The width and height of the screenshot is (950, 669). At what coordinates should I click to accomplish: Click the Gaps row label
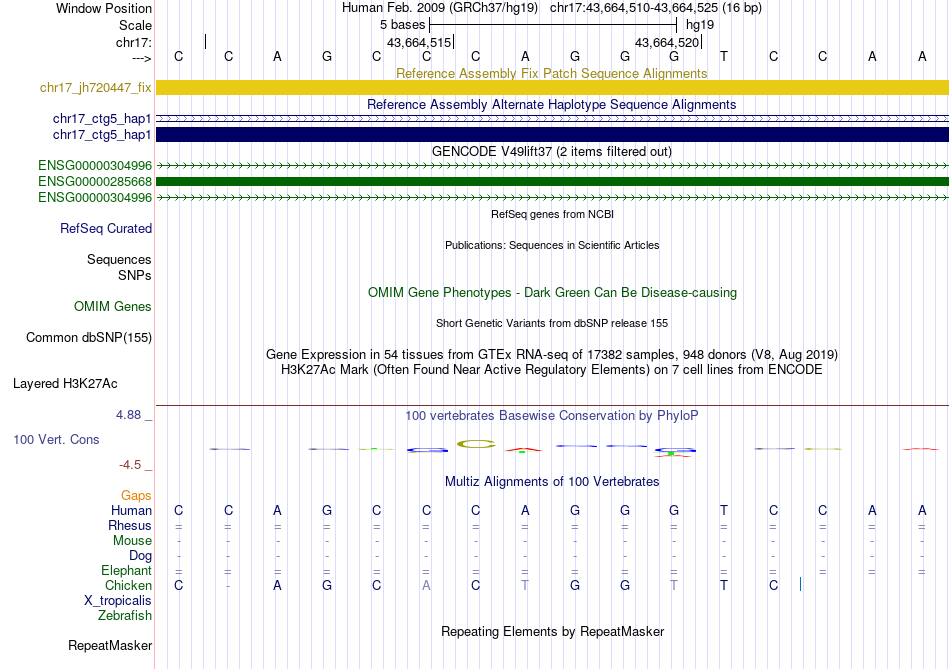(x=136, y=496)
